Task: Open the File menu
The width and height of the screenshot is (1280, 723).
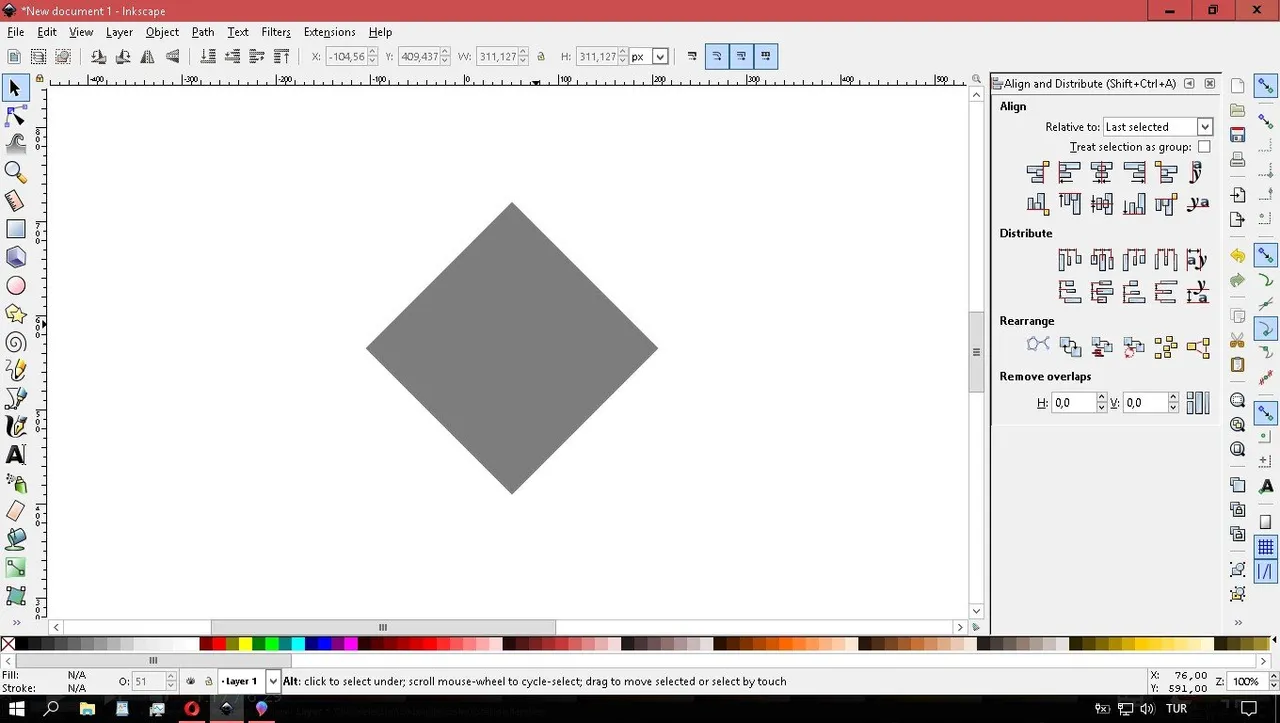Action: click(16, 32)
